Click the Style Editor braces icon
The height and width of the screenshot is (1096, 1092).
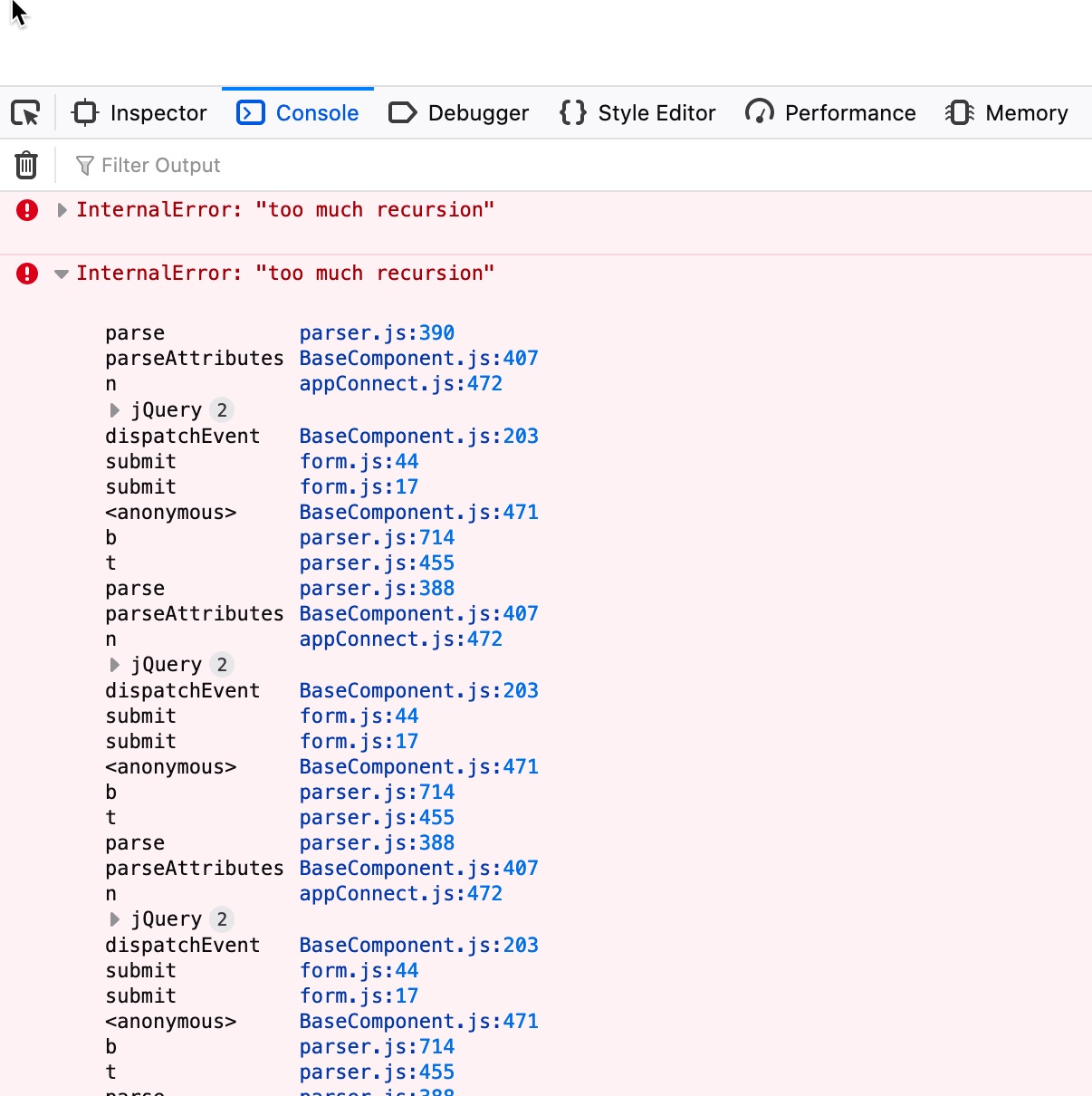pyautogui.click(x=572, y=112)
